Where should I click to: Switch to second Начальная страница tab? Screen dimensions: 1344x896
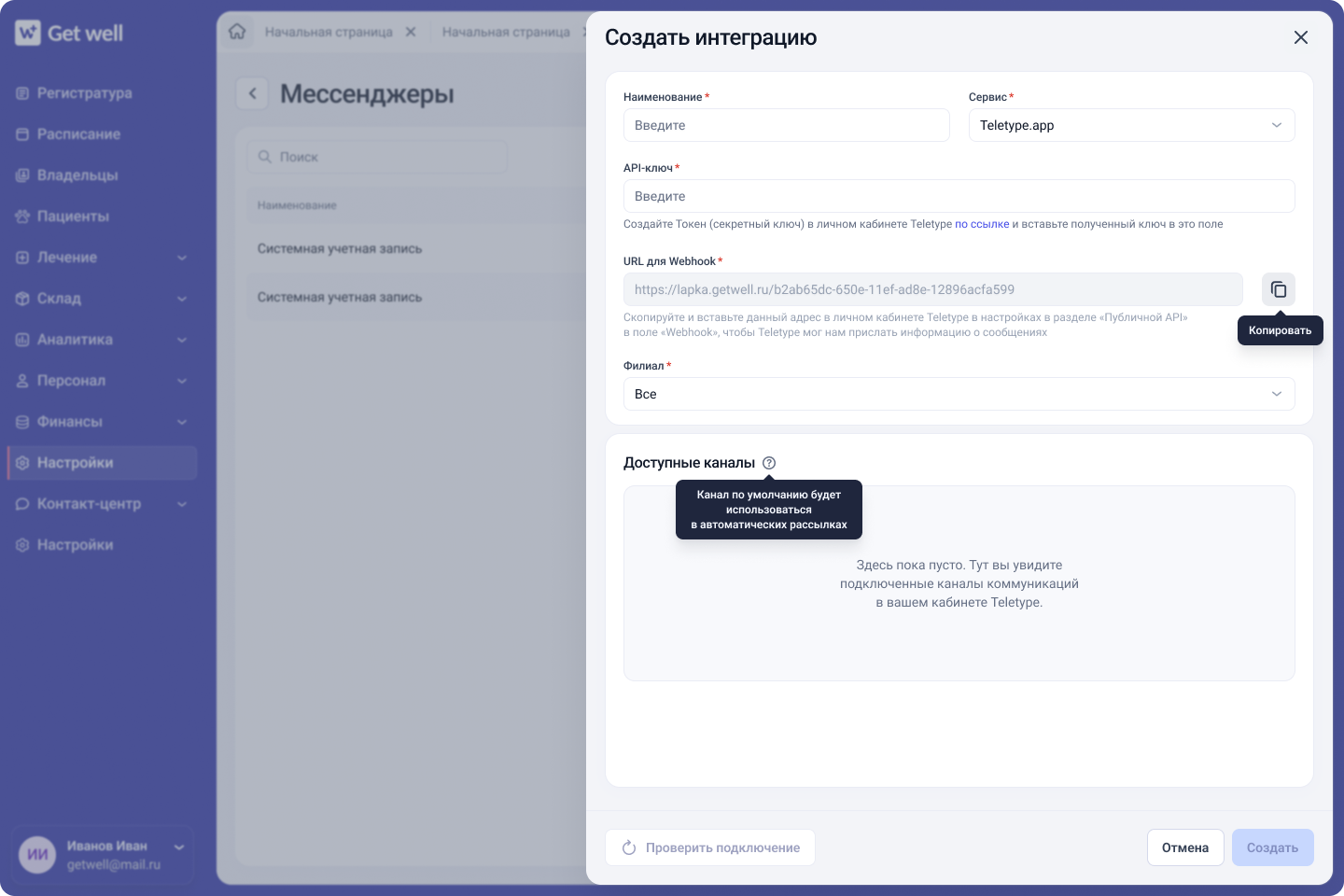[x=506, y=32]
